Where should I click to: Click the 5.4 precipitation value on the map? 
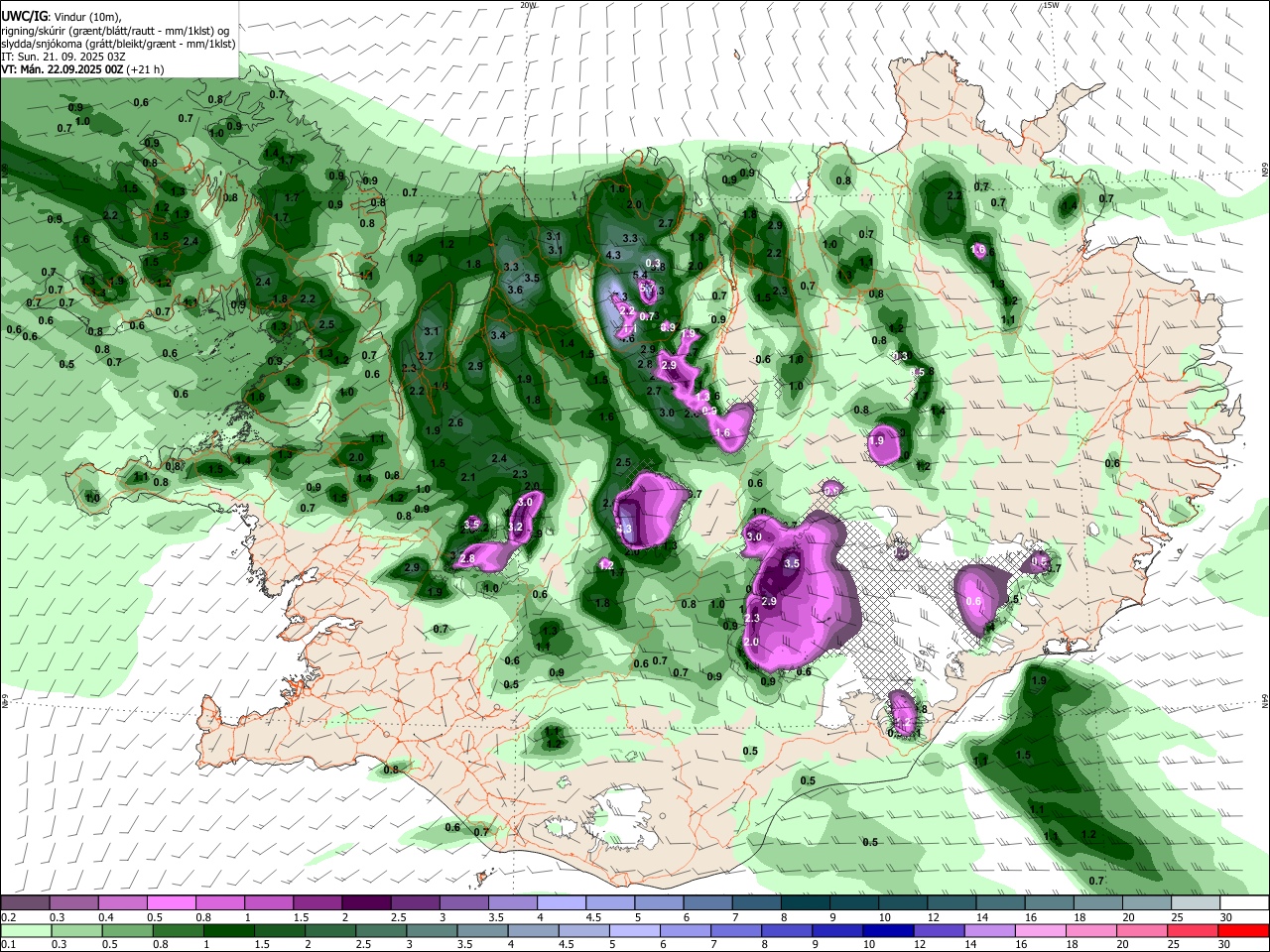(x=641, y=276)
